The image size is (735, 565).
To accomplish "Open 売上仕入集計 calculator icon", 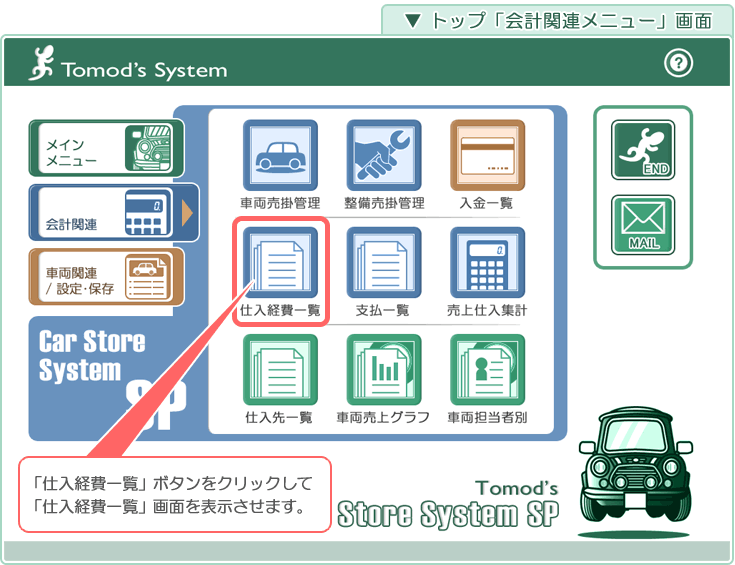I will coord(488,263).
